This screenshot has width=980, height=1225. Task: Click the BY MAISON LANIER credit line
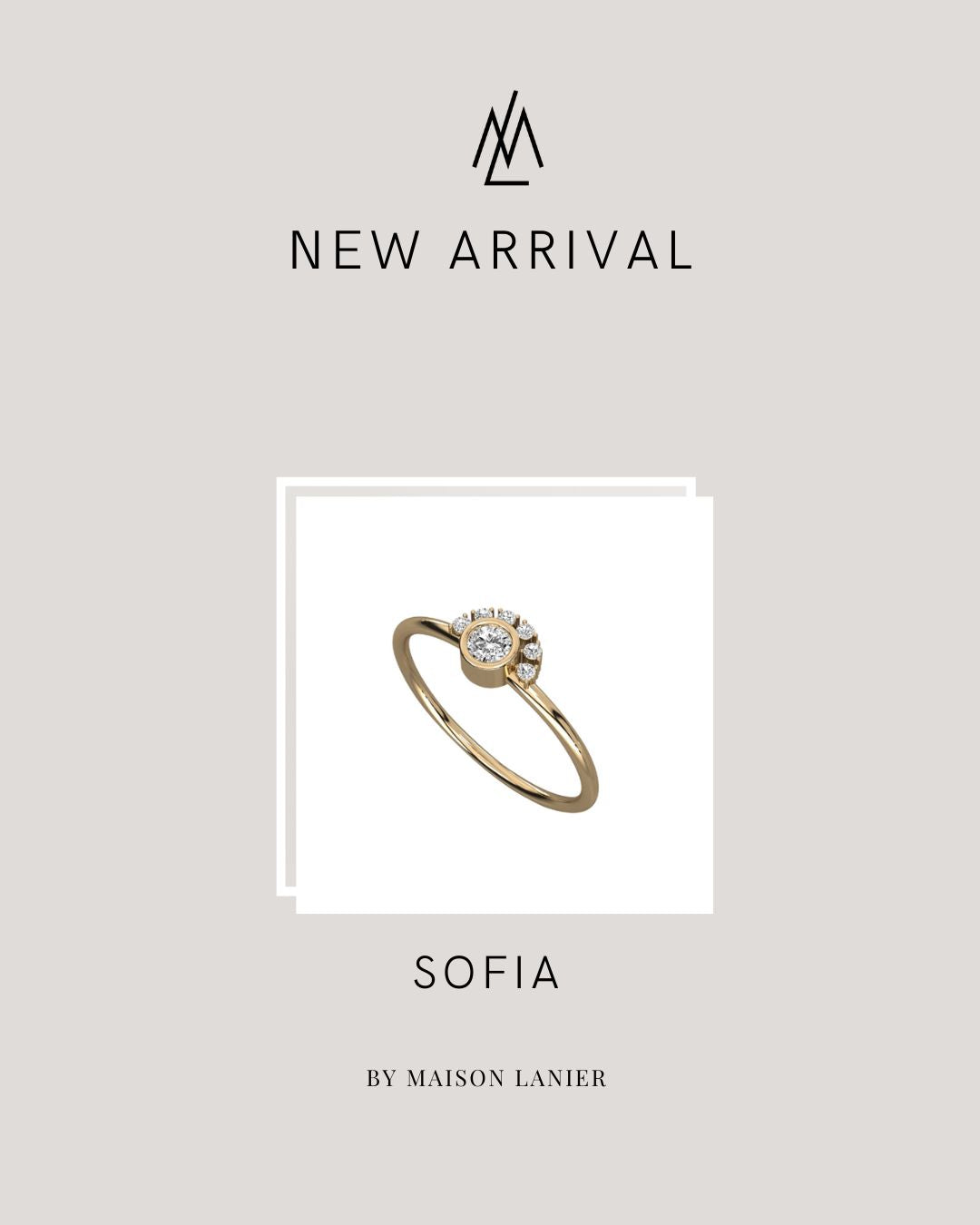487,1078
